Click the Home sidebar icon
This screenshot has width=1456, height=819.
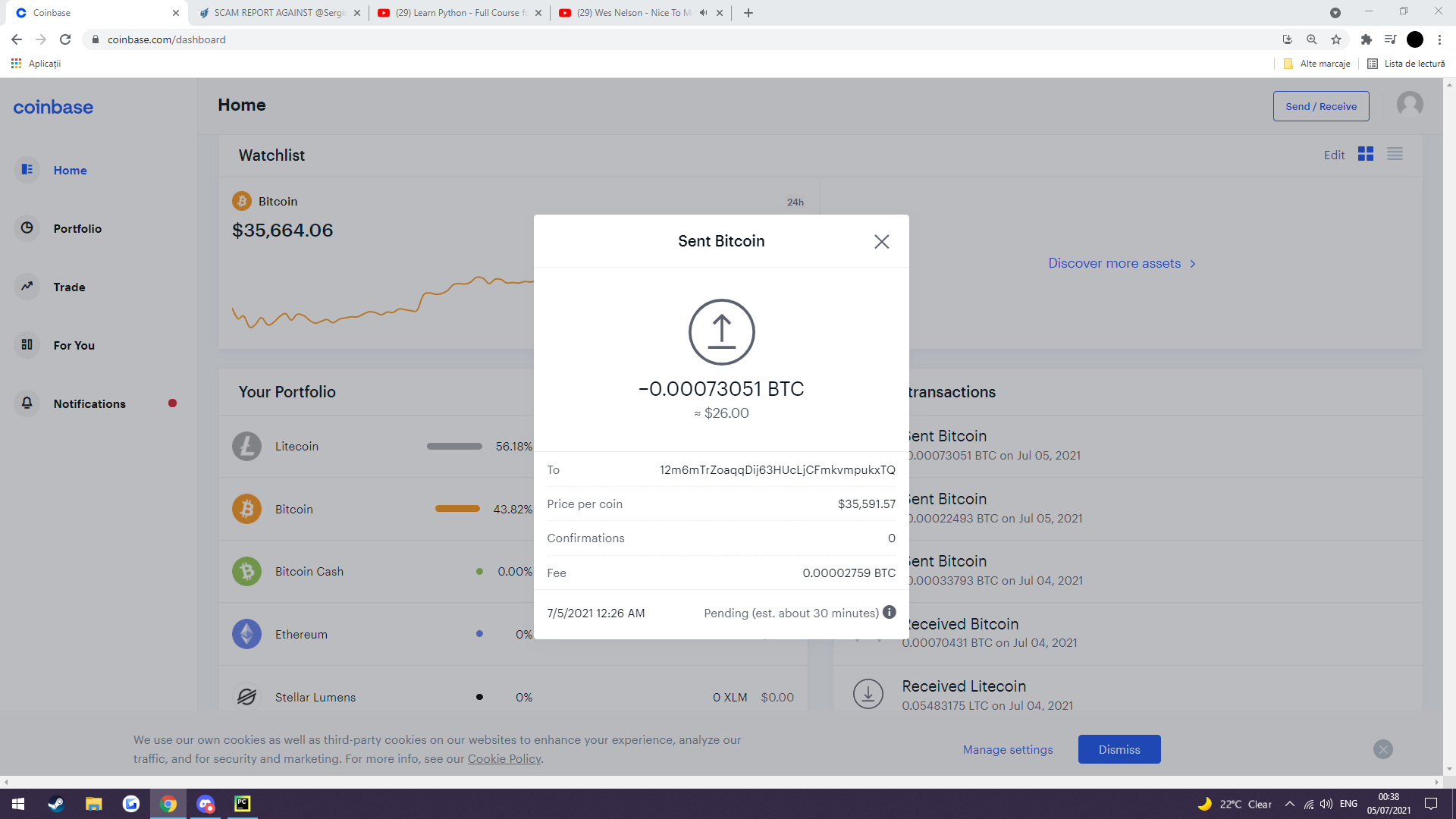(x=27, y=169)
